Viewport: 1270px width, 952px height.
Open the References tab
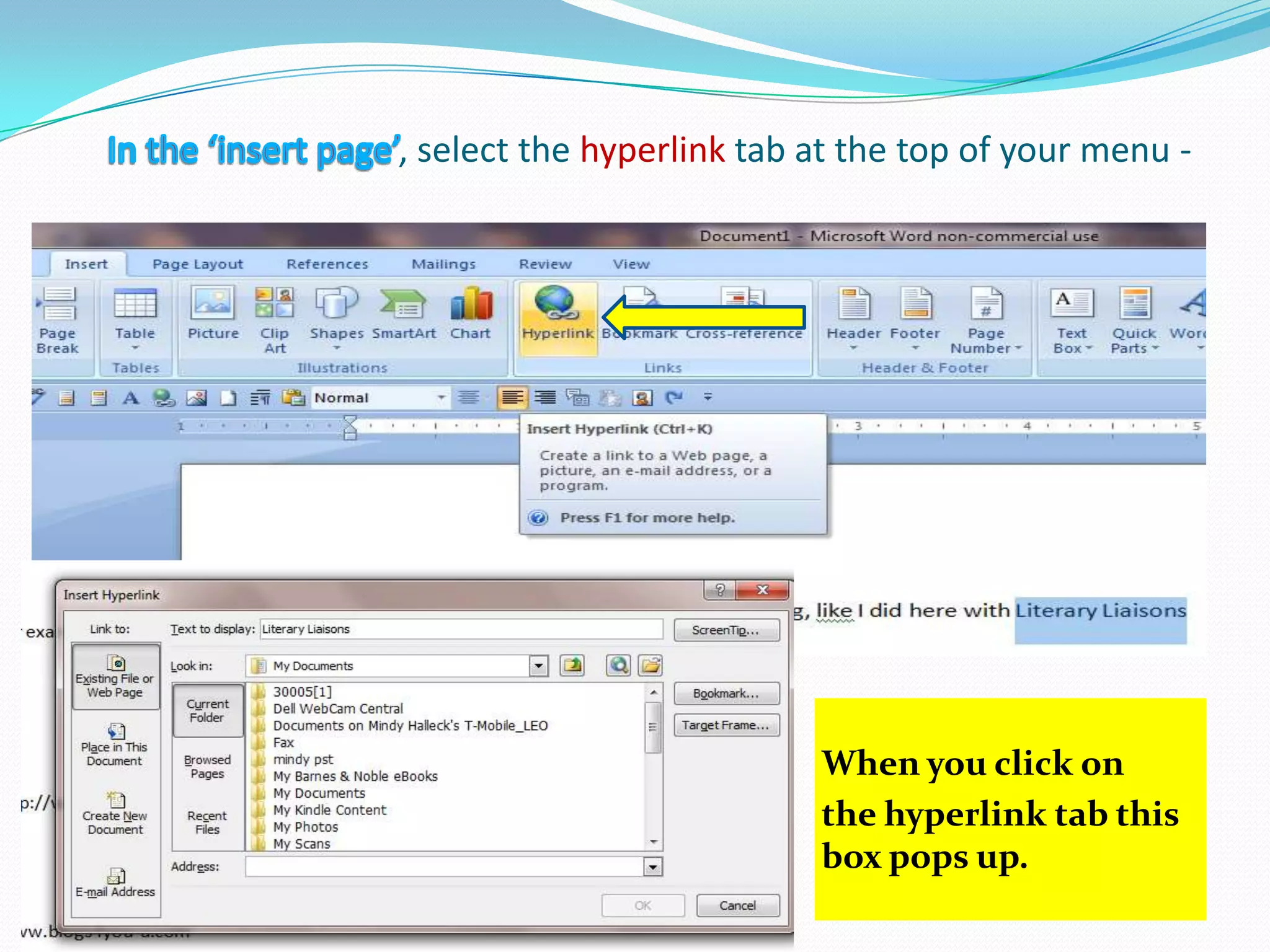(327, 264)
